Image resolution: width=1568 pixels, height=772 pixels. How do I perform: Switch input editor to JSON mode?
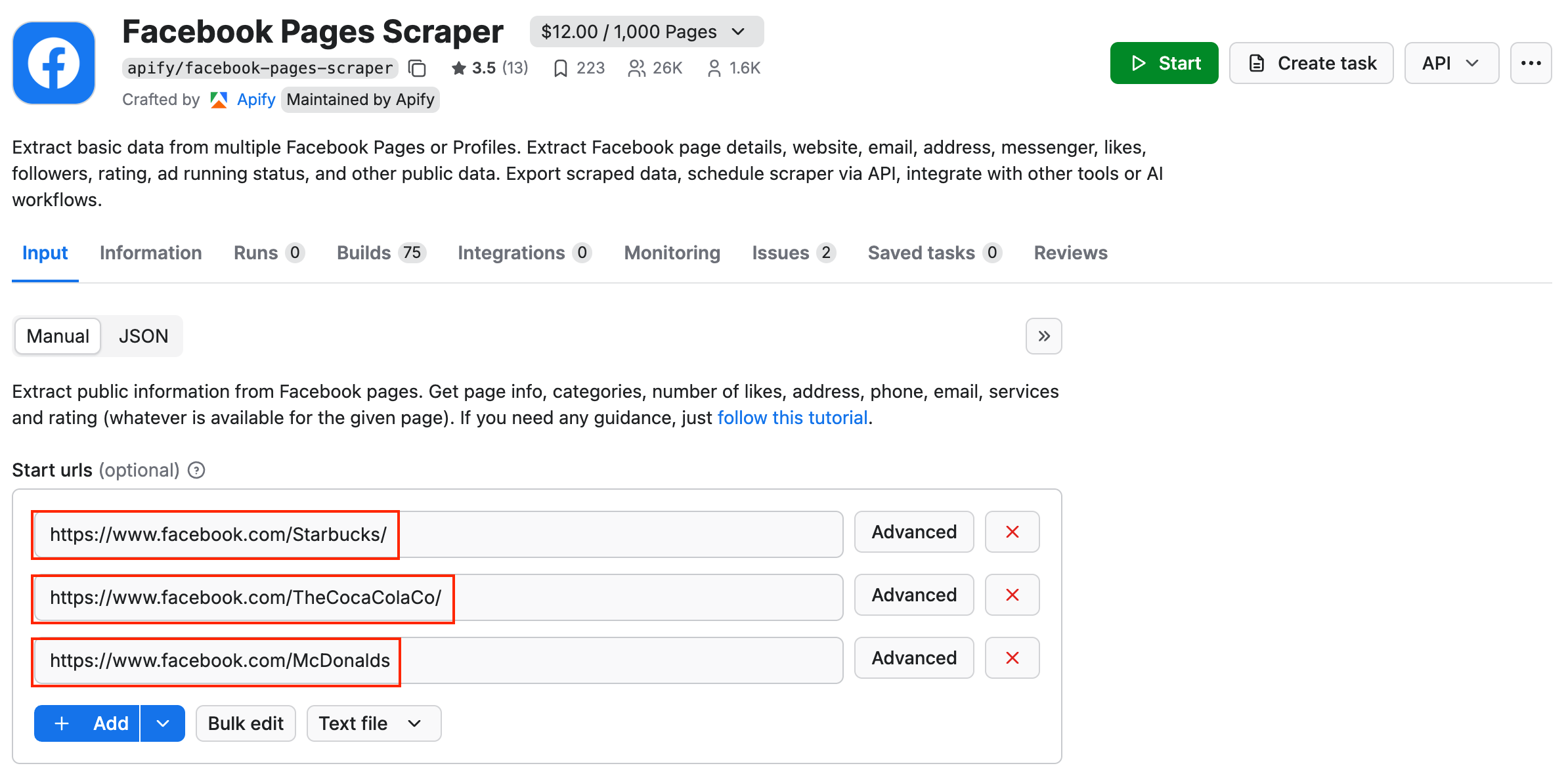click(143, 335)
